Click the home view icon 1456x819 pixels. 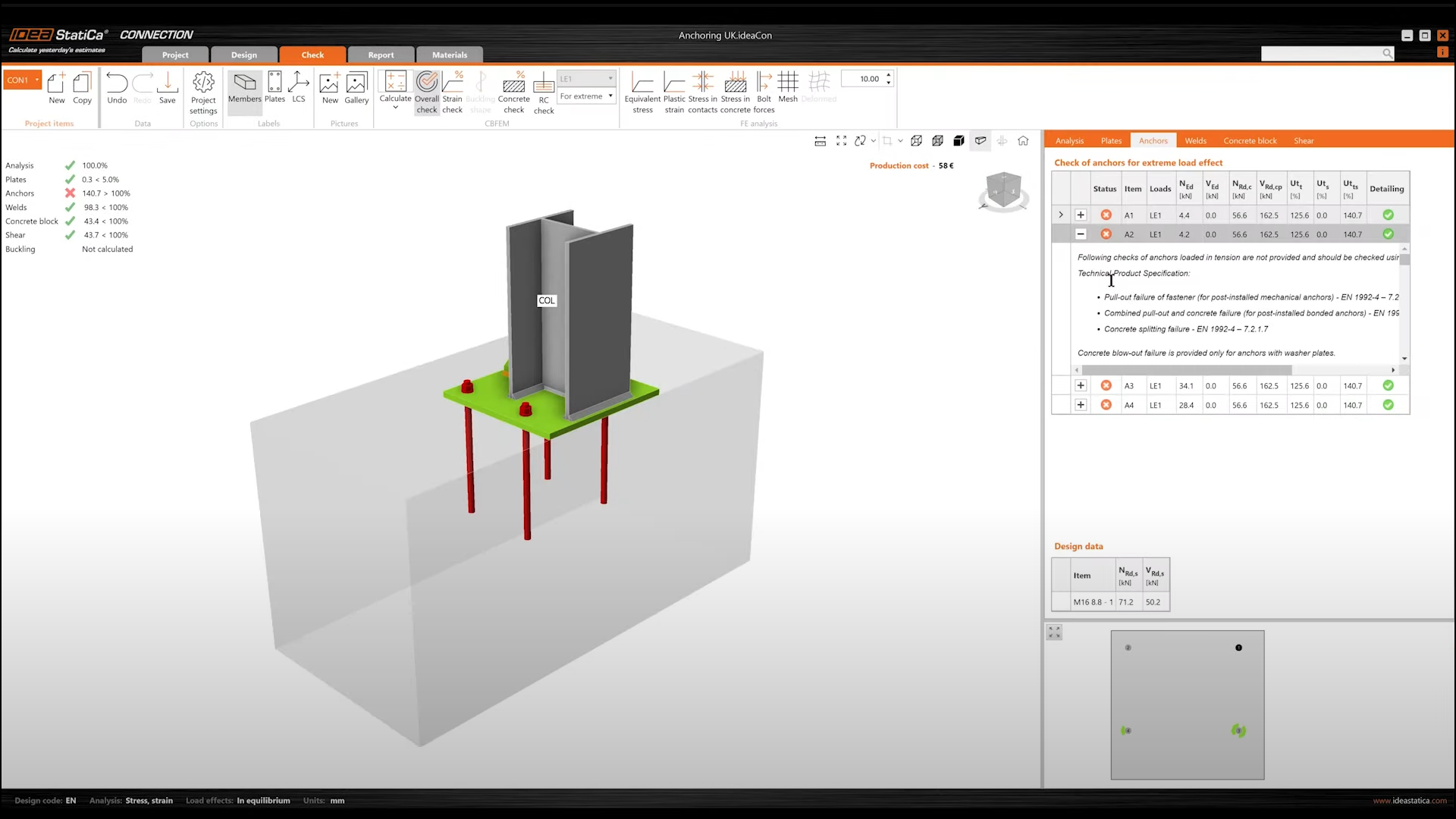1023,140
